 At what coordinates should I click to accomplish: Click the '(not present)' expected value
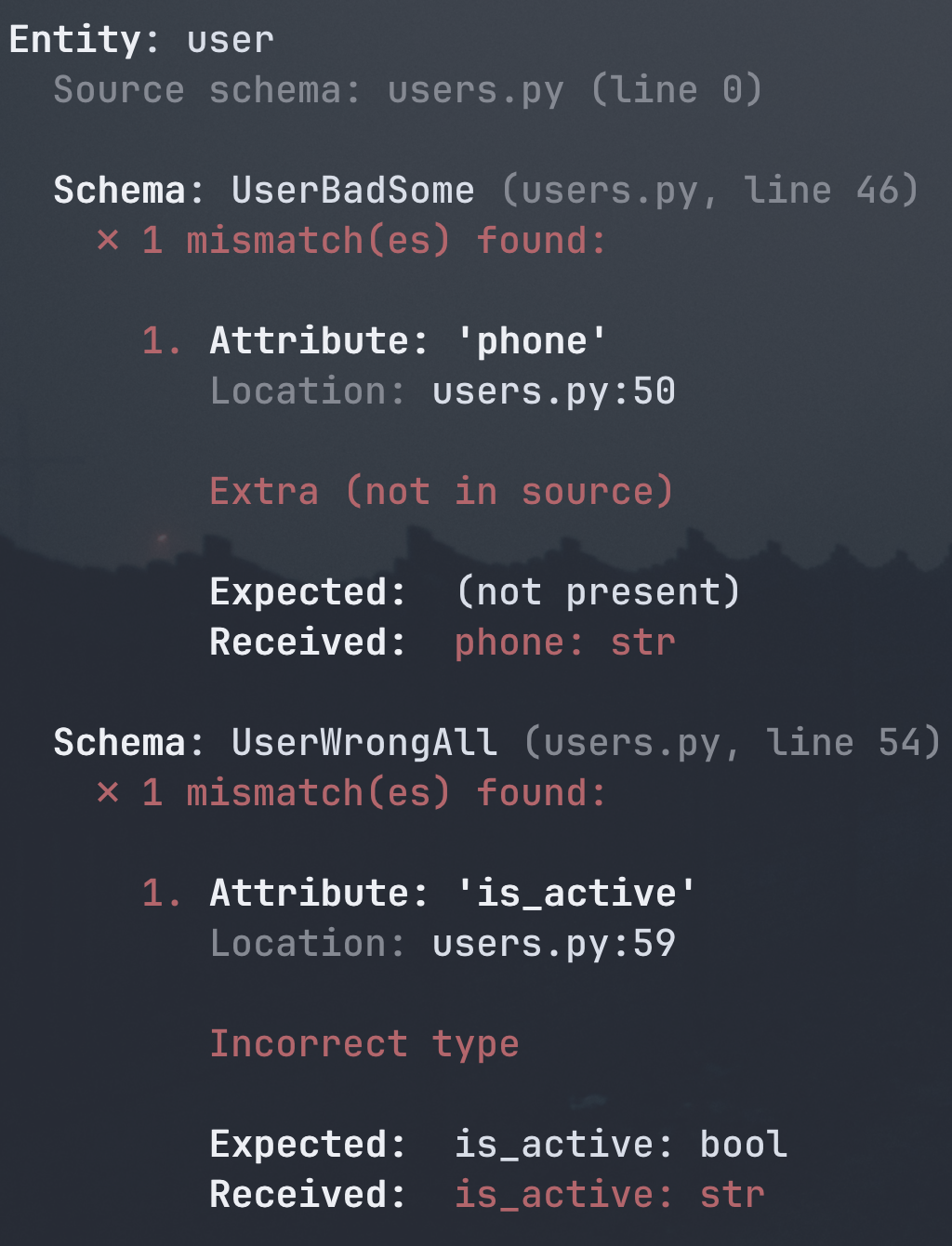coord(598,592)
